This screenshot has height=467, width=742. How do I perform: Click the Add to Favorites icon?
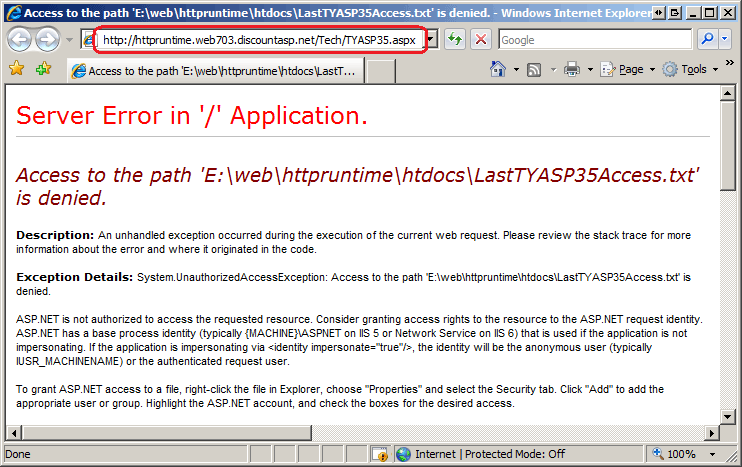tap(43, 69)
